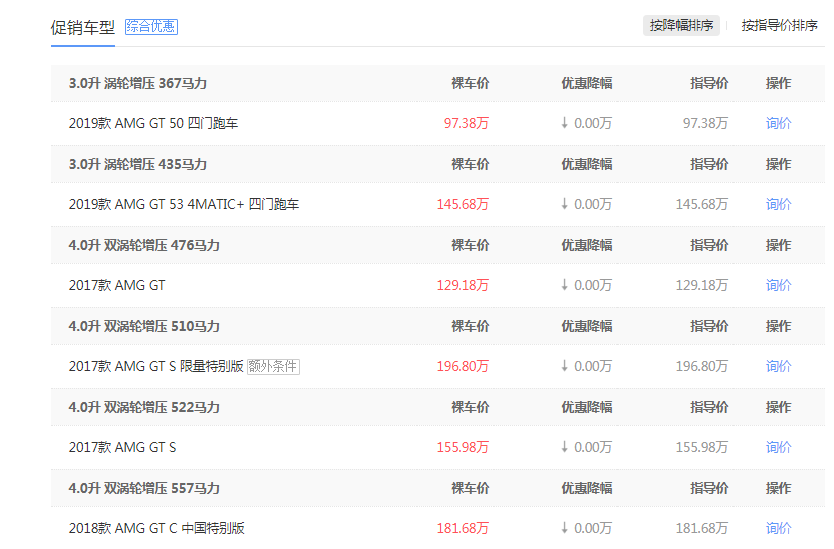834x549 pixels.
Task: Click gray guide price 129.18万
Action: coord(702,285)
